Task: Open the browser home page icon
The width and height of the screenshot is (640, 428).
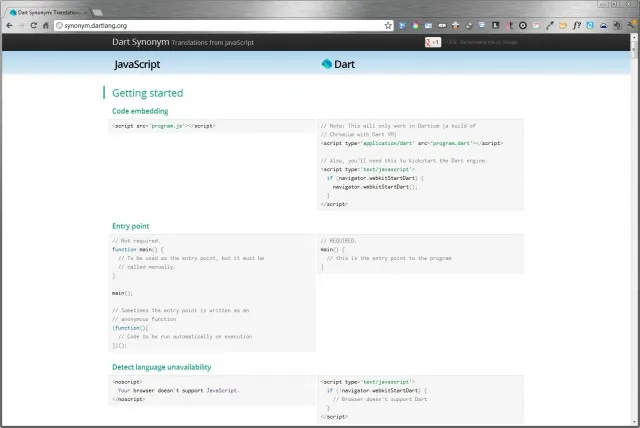Action: [46, 25]
